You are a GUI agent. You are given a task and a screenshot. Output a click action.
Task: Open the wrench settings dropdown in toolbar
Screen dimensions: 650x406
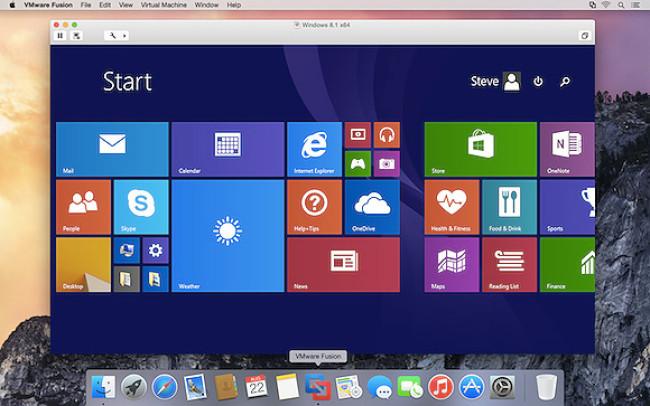[x=115, y=35]
